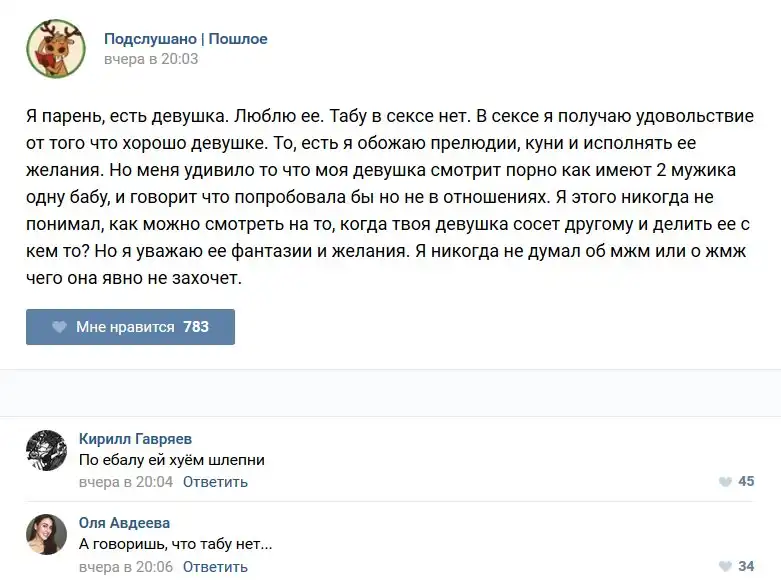Click the 34 likes counter on the second comment
This screenshot has height=580, width=781.
(x=746, y=566)
